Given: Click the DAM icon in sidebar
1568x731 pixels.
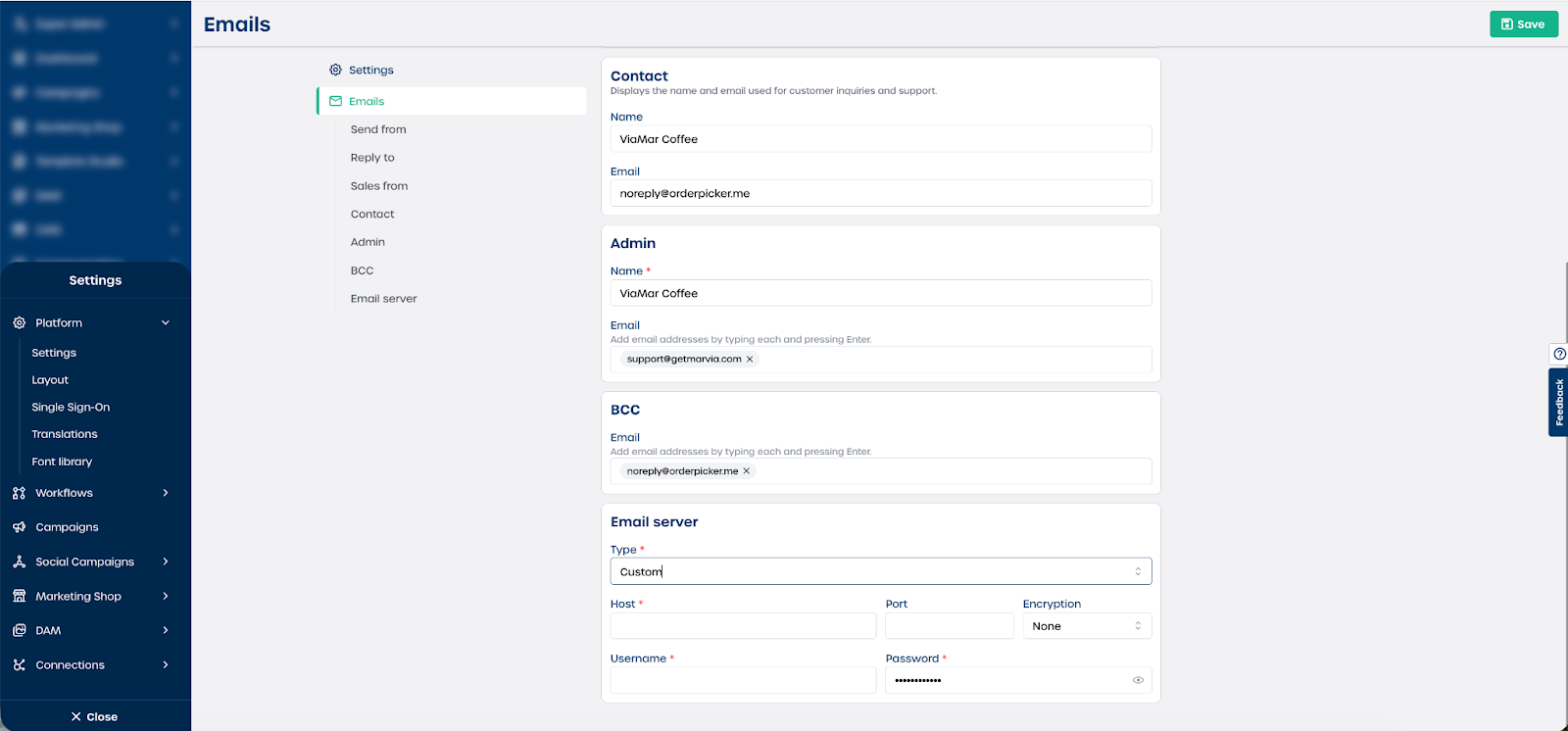Looking at the screenshot, I should (x=19, y=630).
